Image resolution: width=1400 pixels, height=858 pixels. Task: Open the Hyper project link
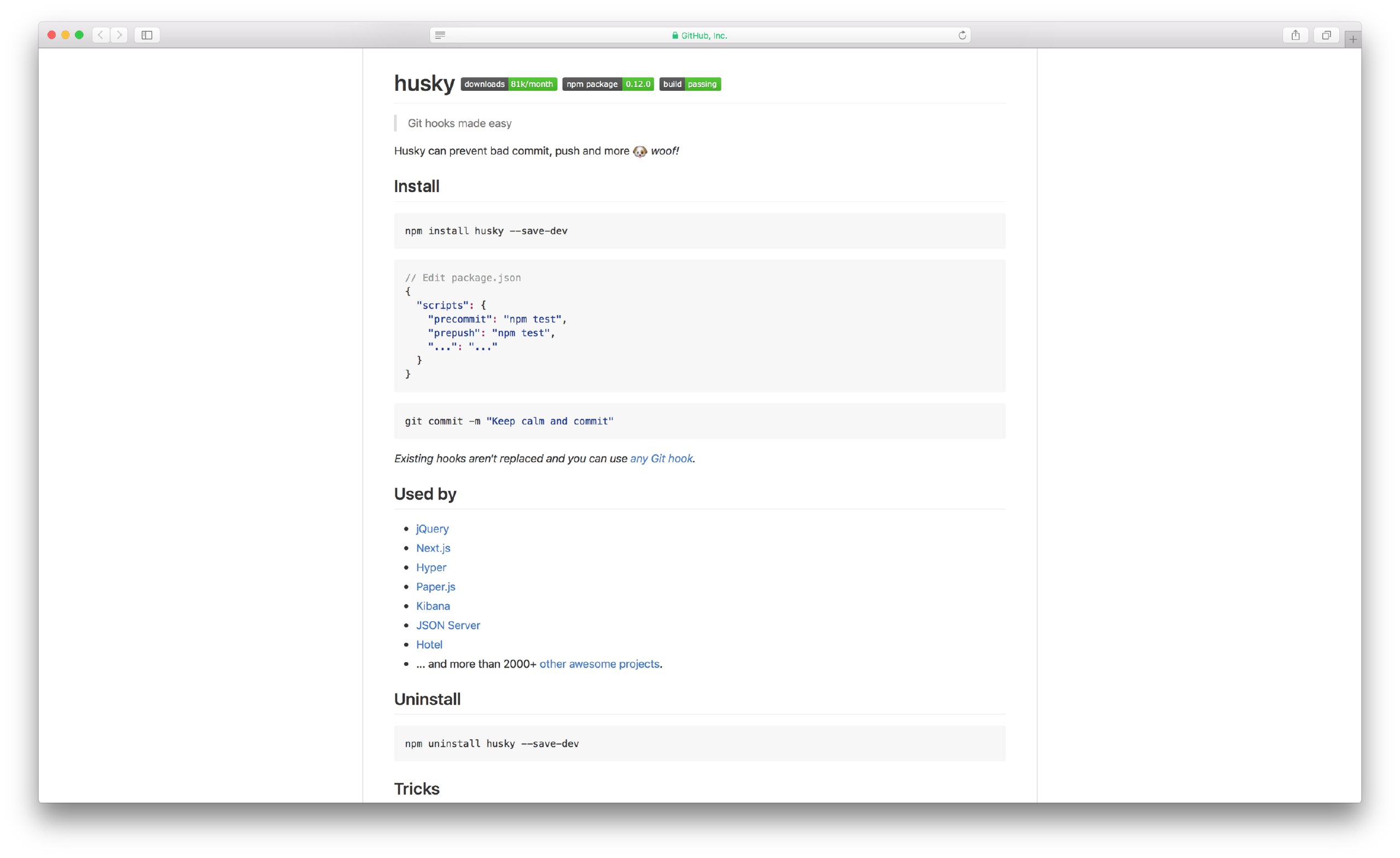[x=431, y=567]
